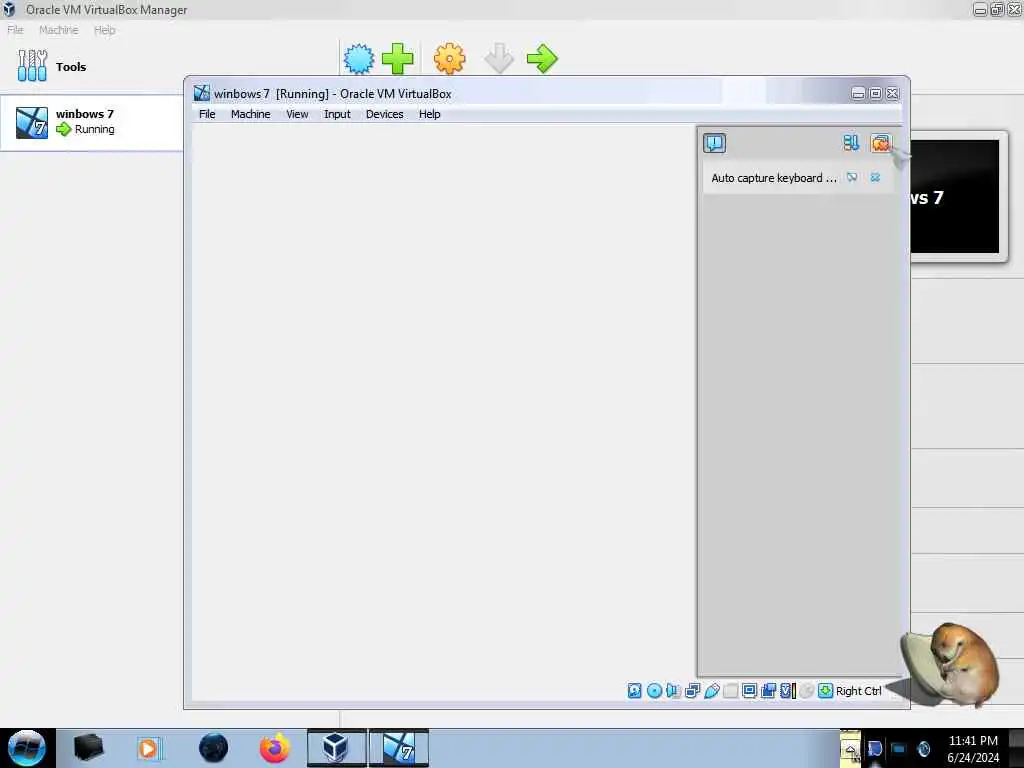
Task: Click the delete all notifications icon
Action: [880, 143]
